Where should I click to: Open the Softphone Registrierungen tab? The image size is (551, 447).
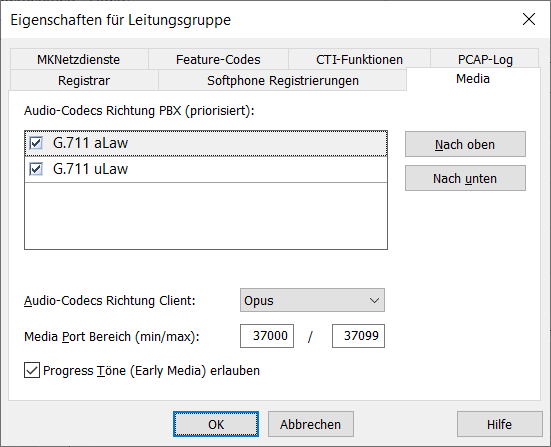click(x=283, y=80)
